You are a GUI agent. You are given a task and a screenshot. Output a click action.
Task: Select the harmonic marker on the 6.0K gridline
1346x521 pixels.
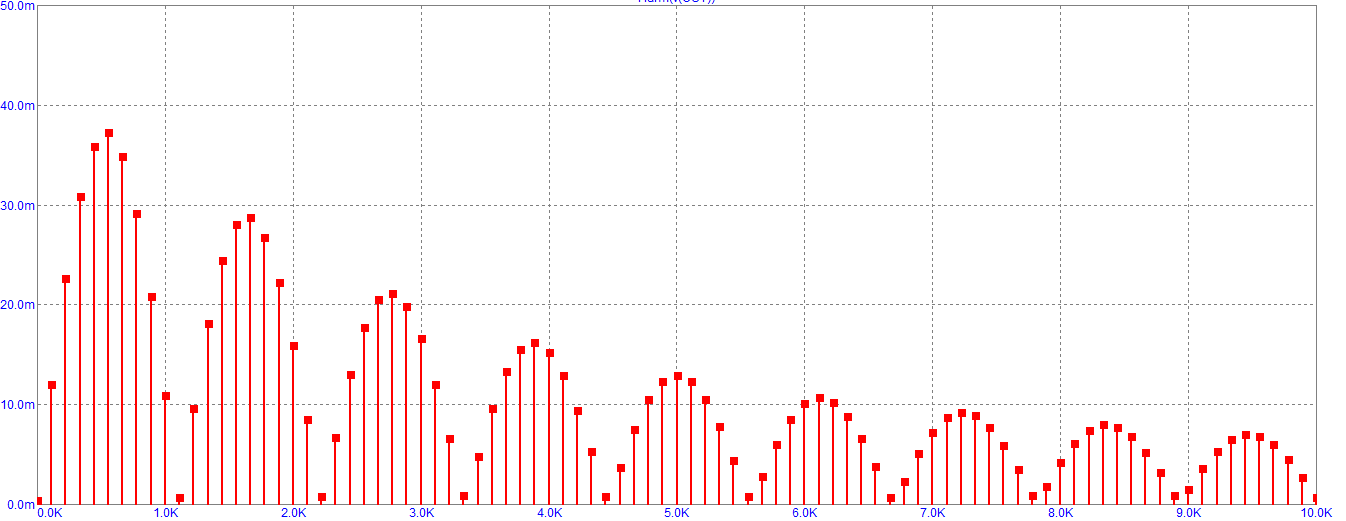pyautogui.click(x=805, y=404)
